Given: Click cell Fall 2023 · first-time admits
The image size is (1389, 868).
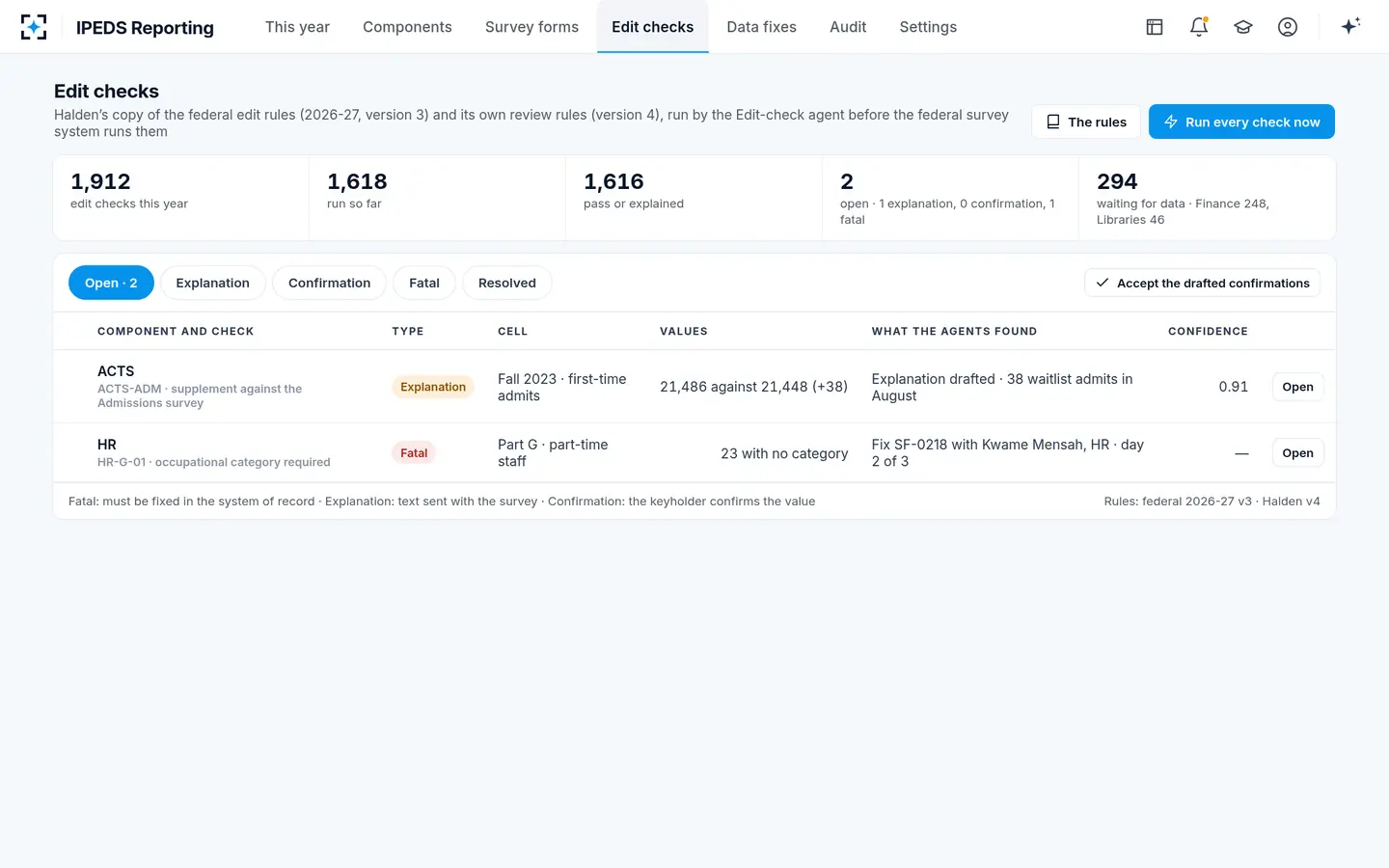Looking at the screenshot, I should (561, 387).
